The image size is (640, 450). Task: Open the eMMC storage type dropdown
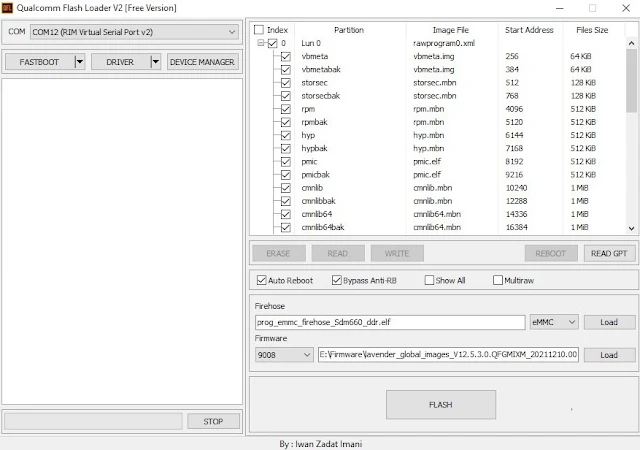click(554, 322)
